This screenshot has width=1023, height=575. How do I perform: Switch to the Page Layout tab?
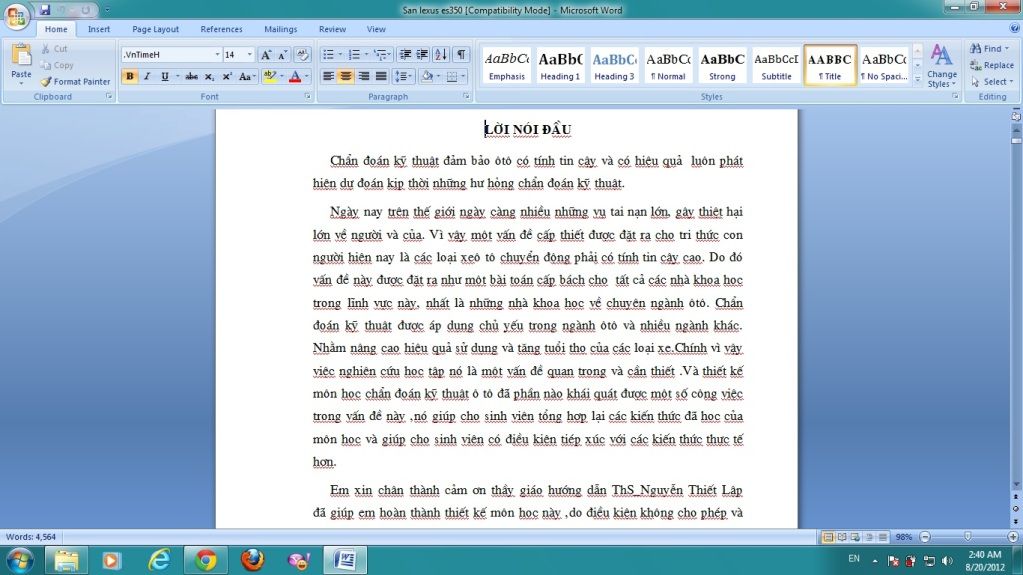pos(155,29)
